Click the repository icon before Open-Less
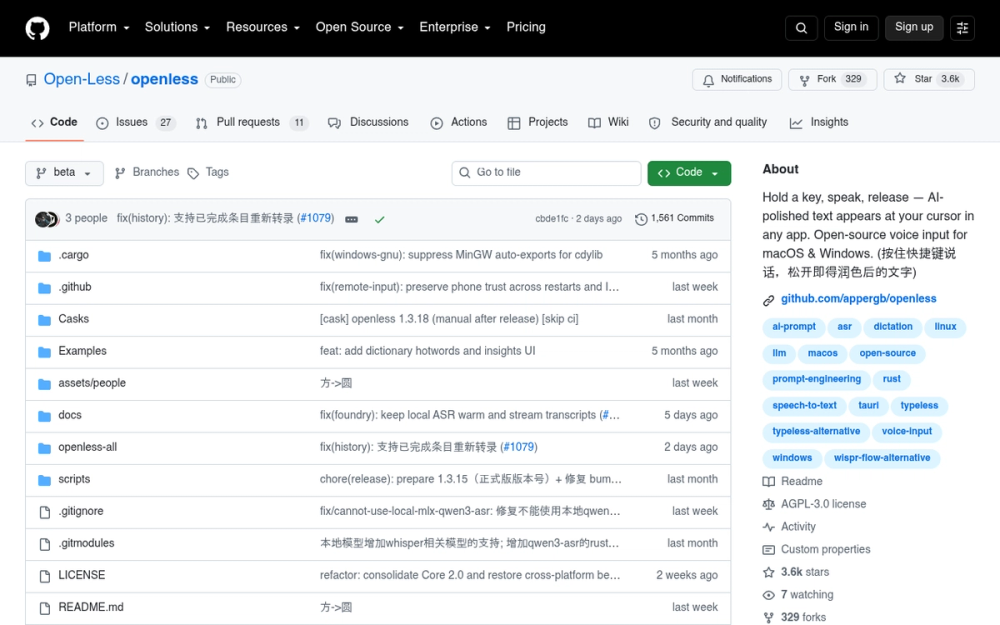The width and height of the screenshot is (1000, 625). pyautogui.click(x=31, y=80)
